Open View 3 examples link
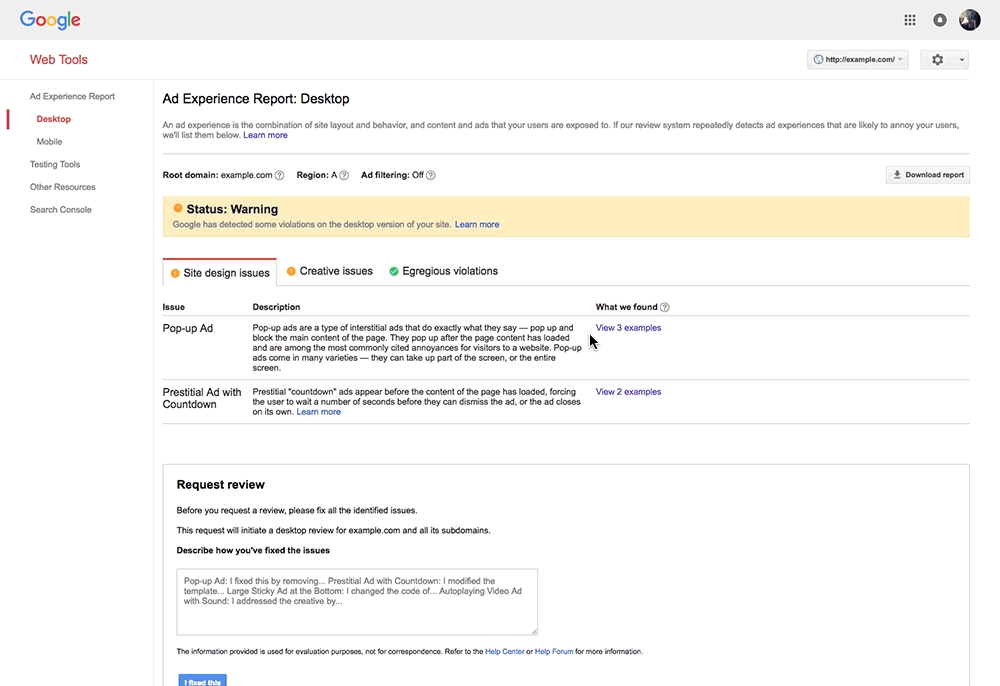The height and width of the screenshot is (686, 1000). [628, 328]
